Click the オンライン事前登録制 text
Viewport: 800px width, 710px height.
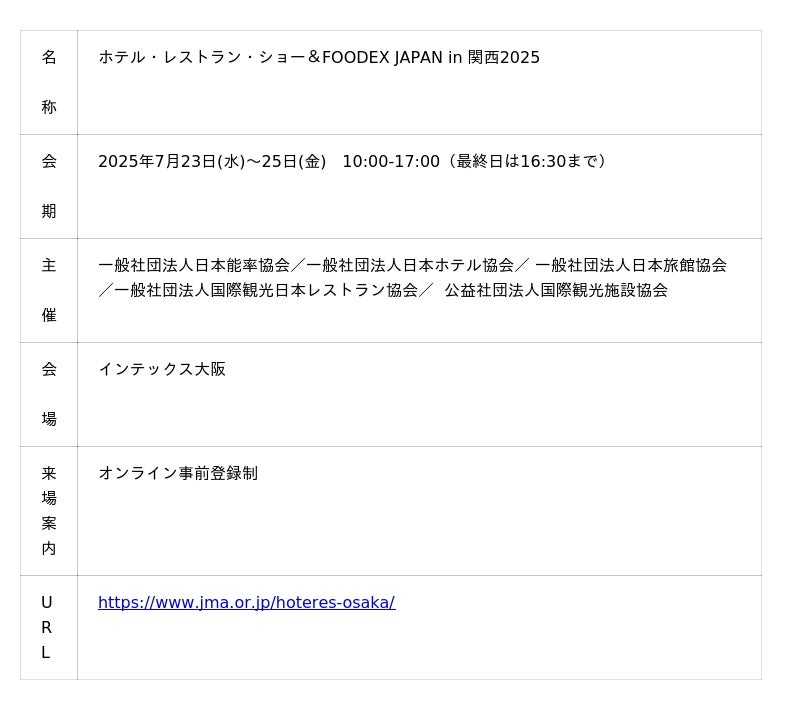(x=178, y=474)
